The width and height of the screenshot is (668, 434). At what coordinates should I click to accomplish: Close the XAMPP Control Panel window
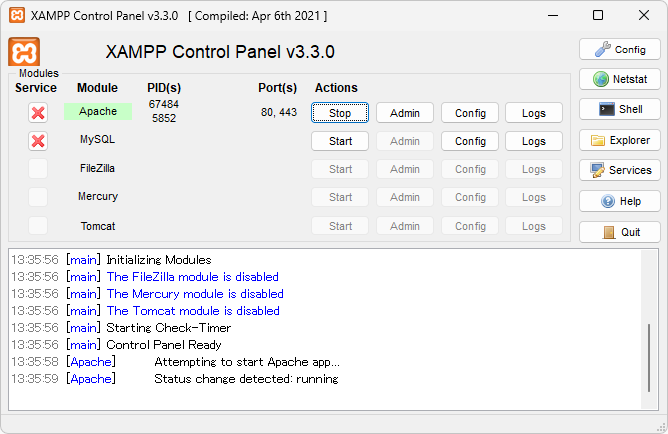click(644, 15)
